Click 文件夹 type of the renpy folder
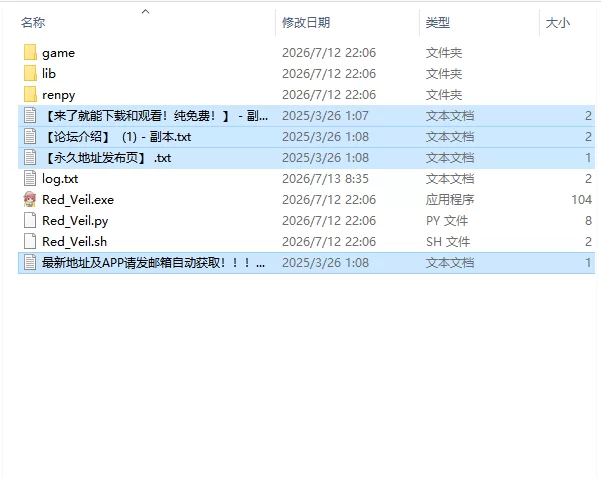 pos(444,95)
